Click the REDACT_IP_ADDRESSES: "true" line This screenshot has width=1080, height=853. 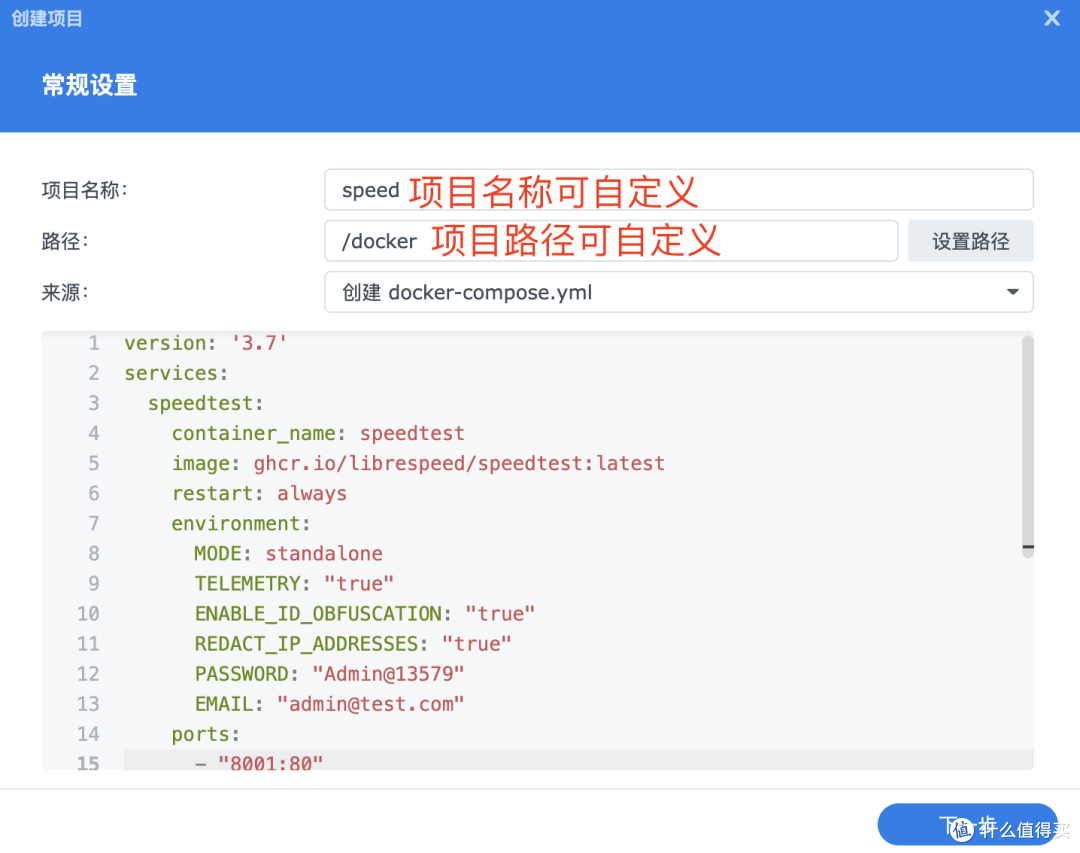coord(353,644)
